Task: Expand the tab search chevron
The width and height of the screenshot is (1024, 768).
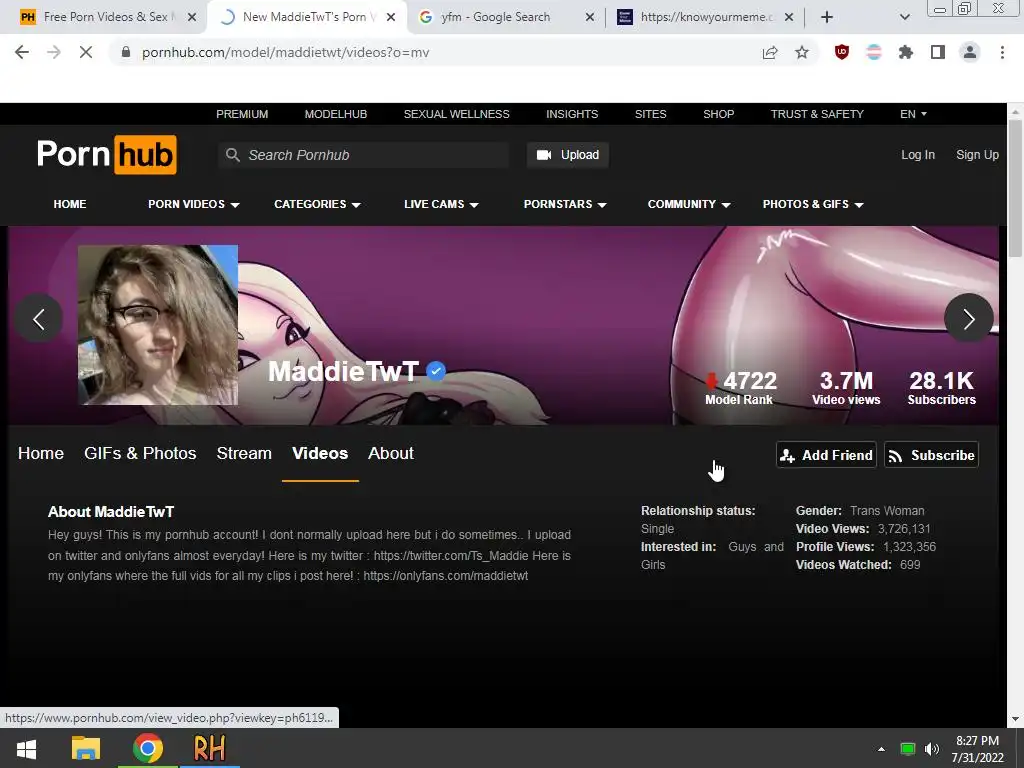Action: 904,17
